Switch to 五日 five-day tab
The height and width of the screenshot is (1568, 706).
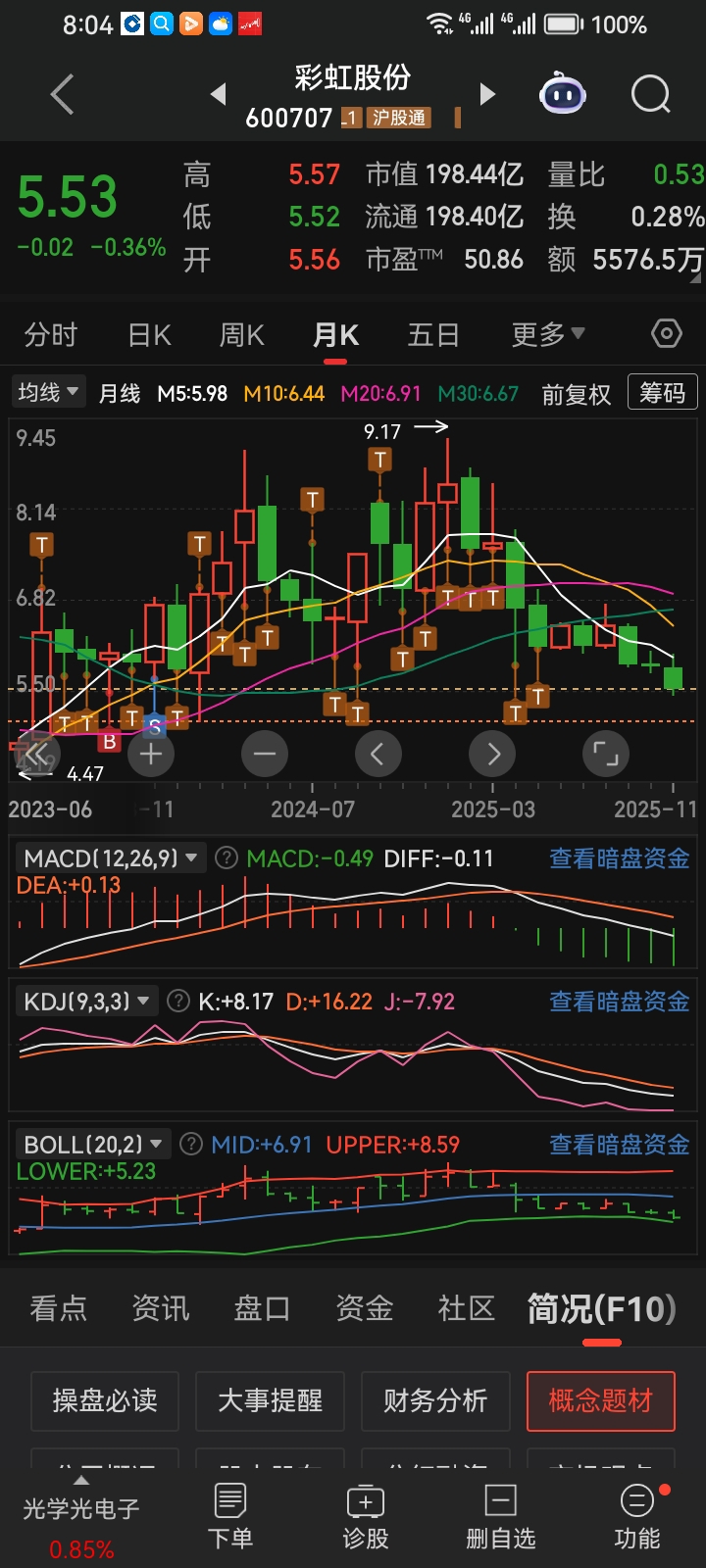tap(433, 335)
